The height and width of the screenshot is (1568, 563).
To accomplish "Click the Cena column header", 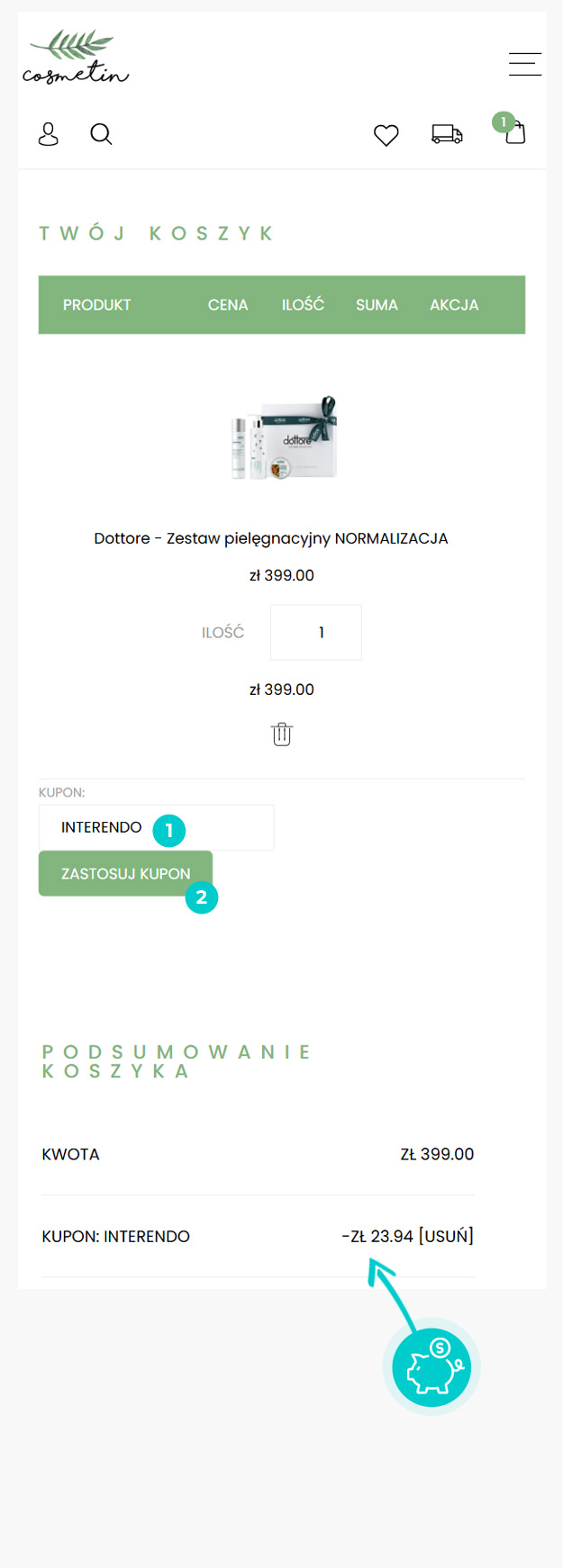I will (x=228, y=305).
